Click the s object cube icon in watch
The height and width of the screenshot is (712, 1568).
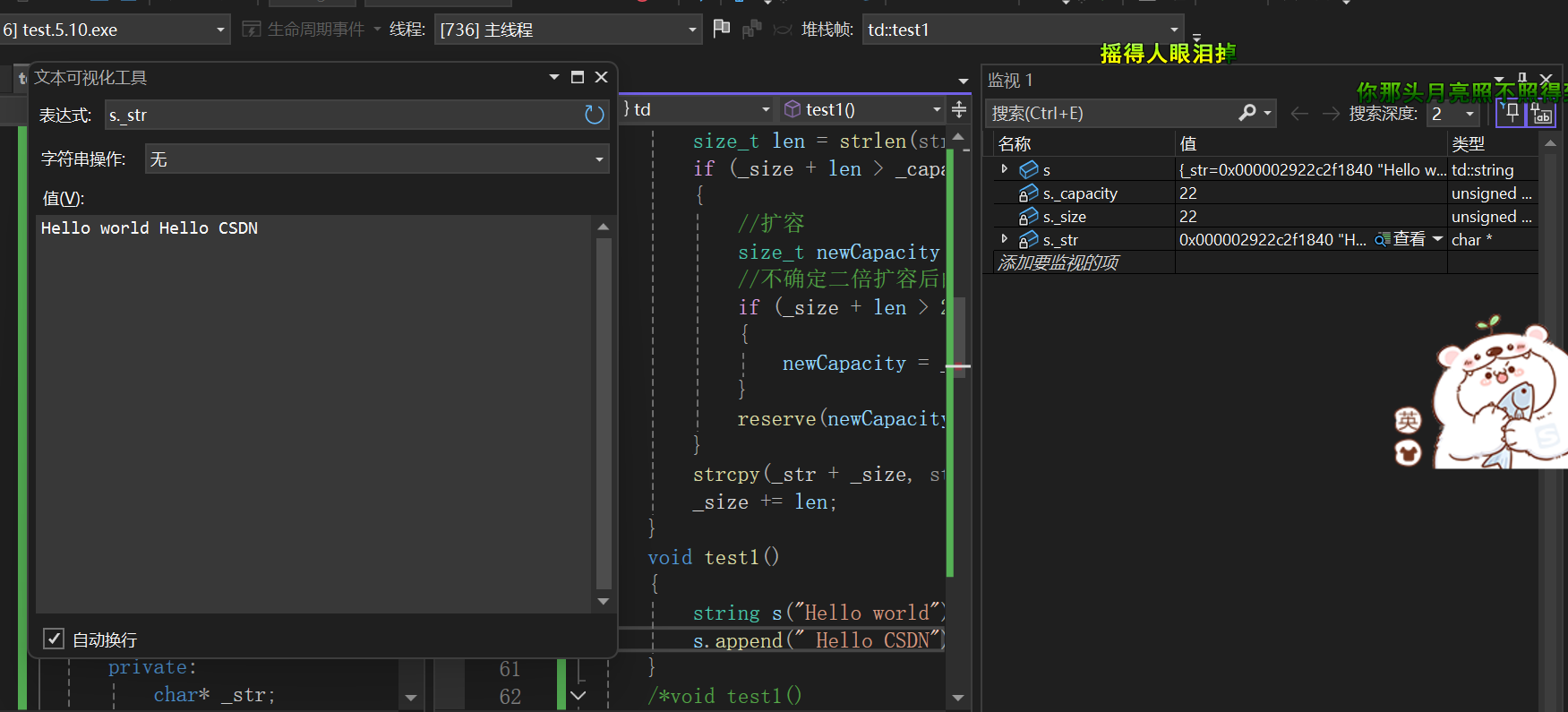[x=1029, y=168]
